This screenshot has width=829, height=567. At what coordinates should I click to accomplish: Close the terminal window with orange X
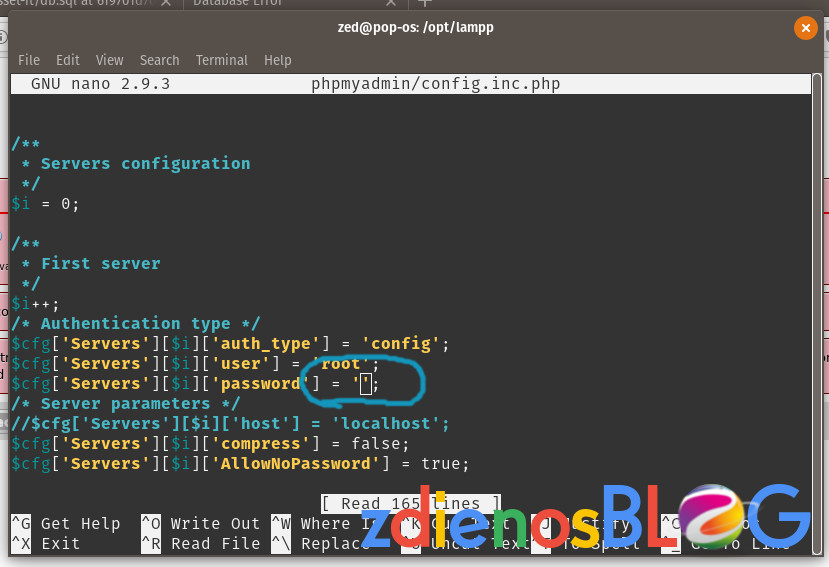point(805,28)
